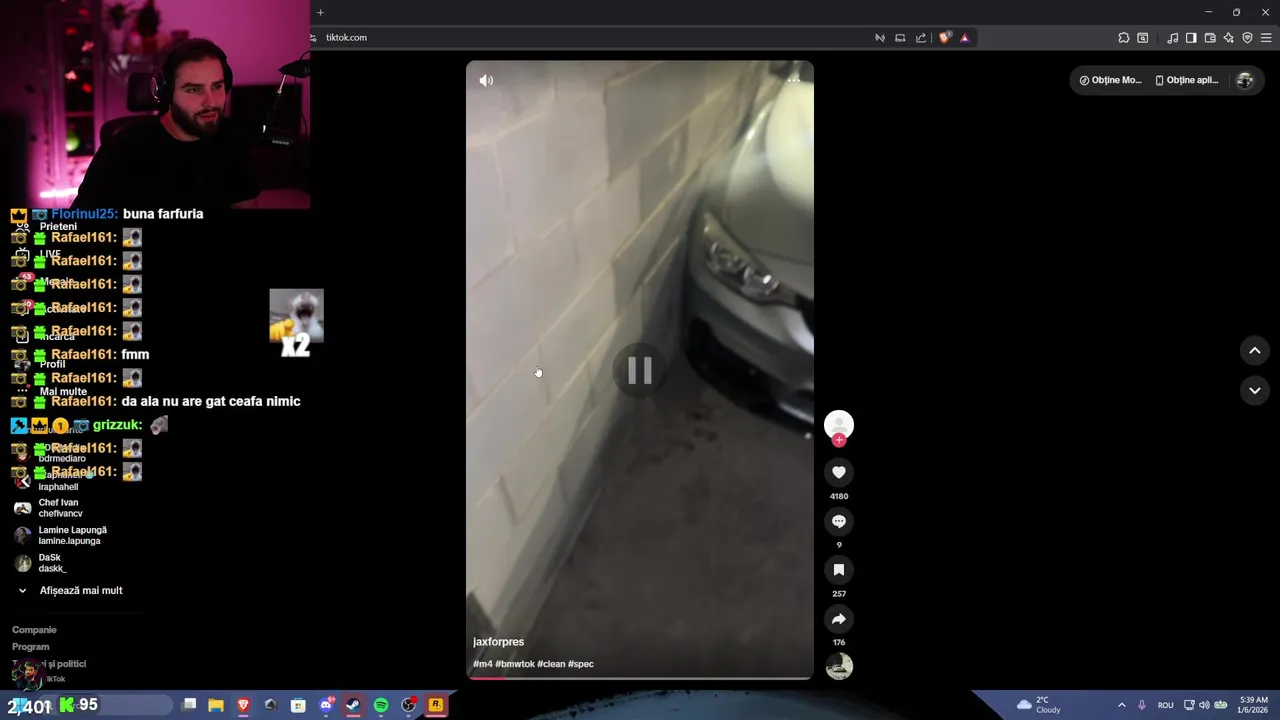The image size is (1280, 720).
Task: Open the #m4 hashtag
Action: [x=483, y=664]
